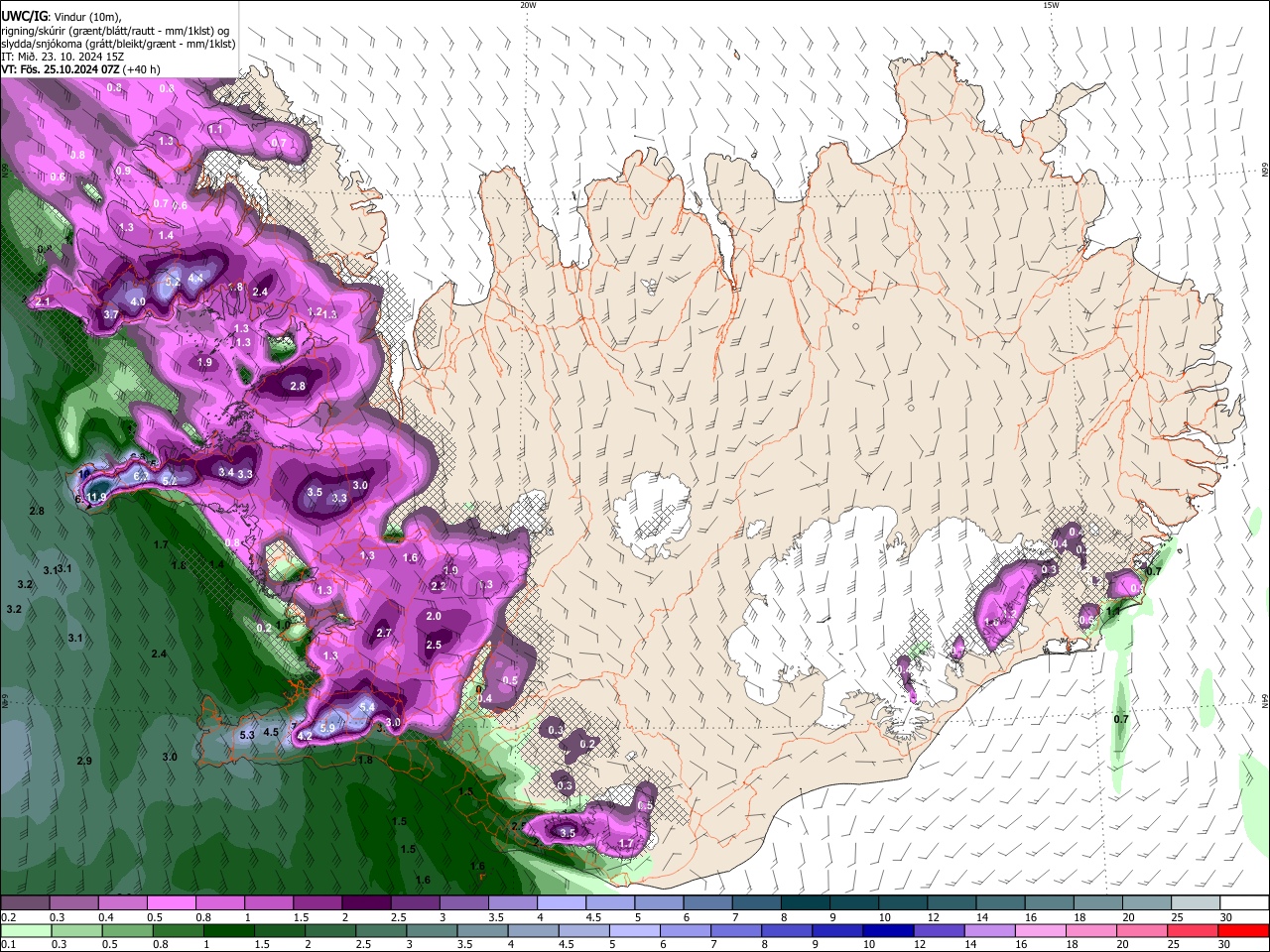Pick the deep navy swatch starting at 10, lower legend
Screen dimensions: 1270x952
pos(888,930)
